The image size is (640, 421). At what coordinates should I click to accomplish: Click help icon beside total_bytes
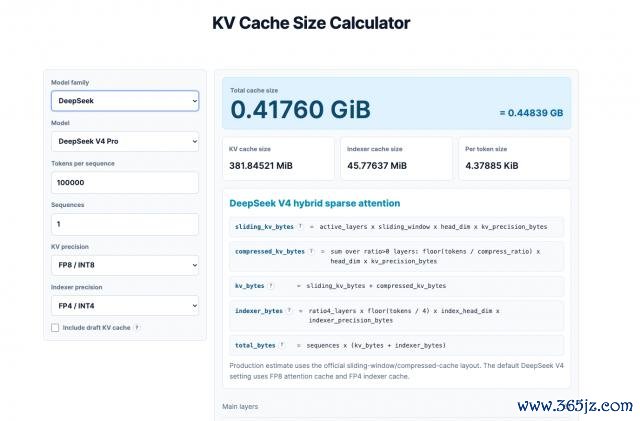click(282, 345)
